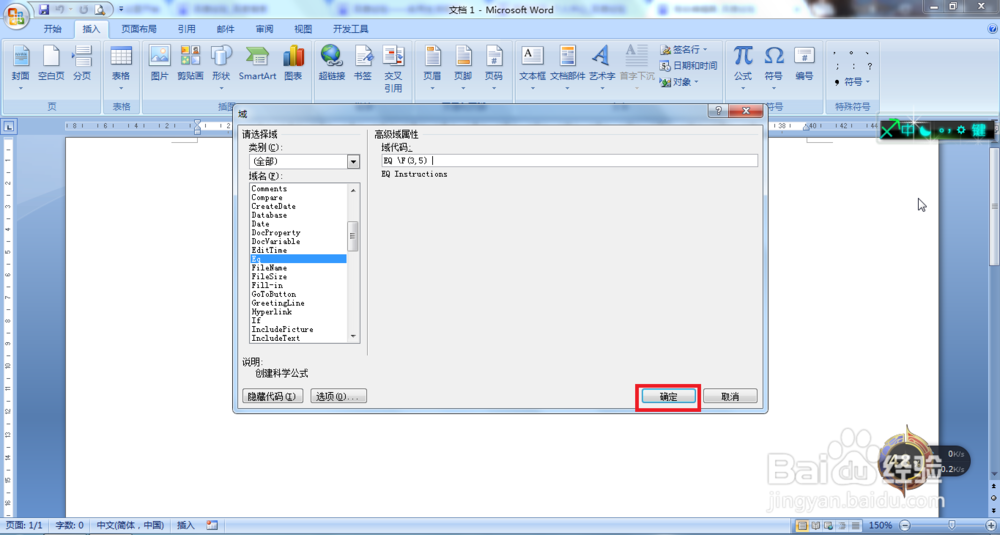Switch to Web Layout view button
Viewport: 1000px width, 535px height.
827,525
